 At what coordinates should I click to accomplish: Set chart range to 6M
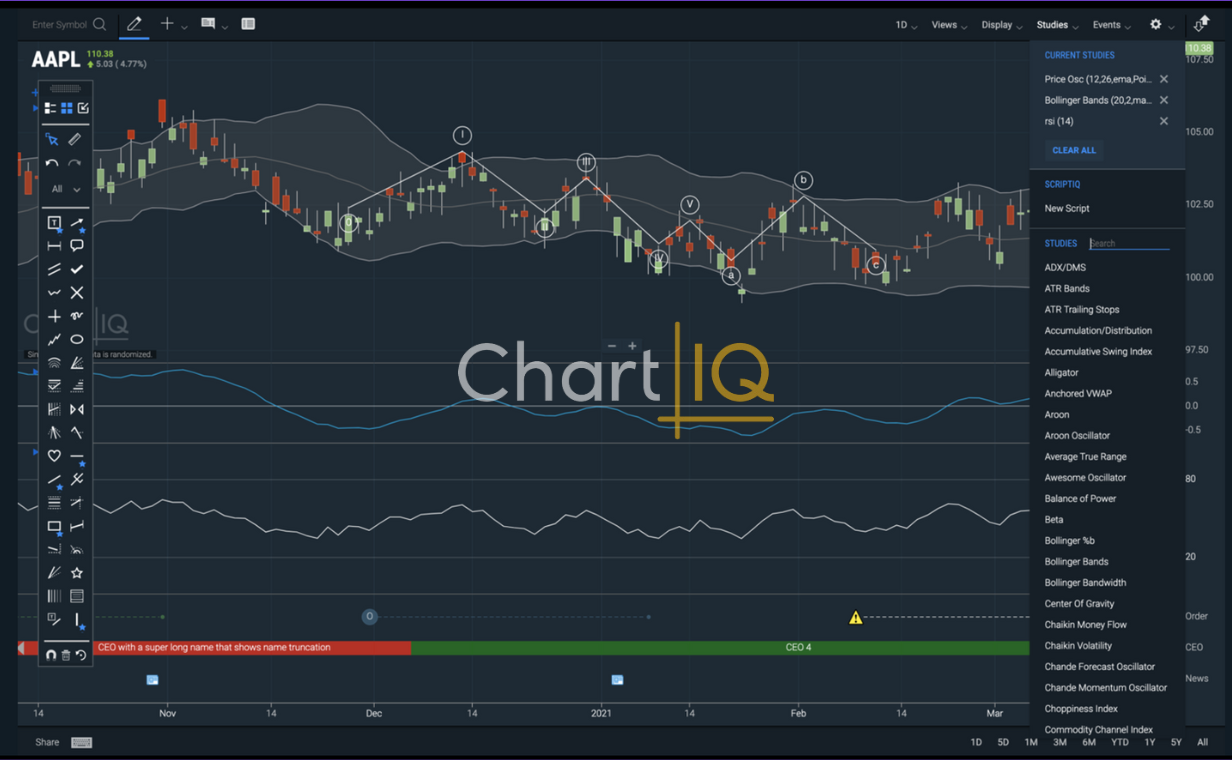click(x=1089, y=742)
